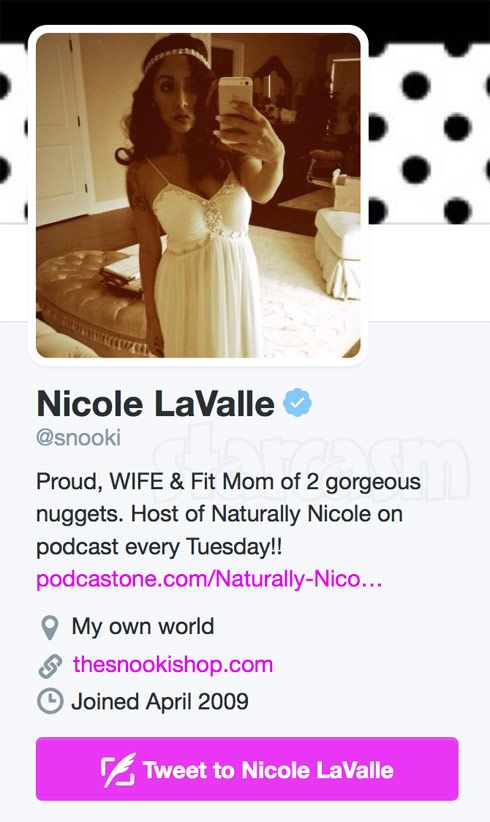Click the location pin icon

tap(50, 627)
